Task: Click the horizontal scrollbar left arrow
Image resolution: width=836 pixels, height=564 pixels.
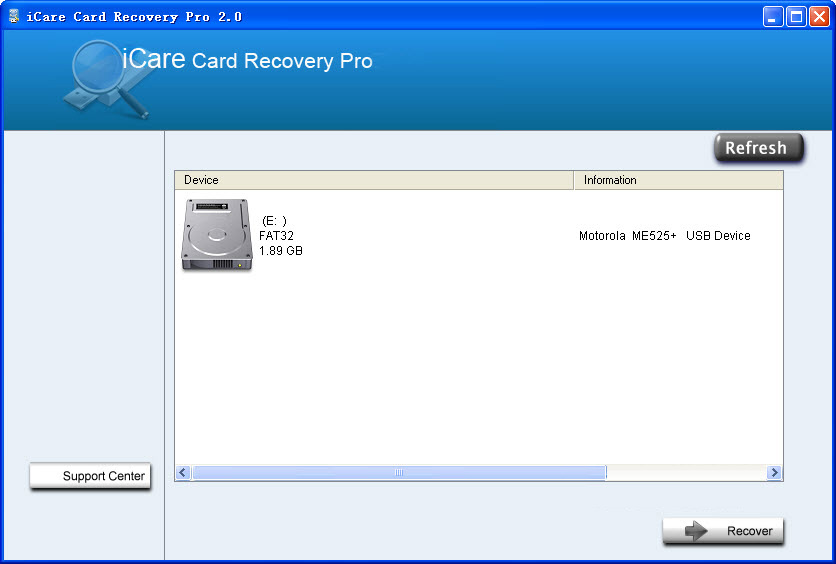Action: 183,472
